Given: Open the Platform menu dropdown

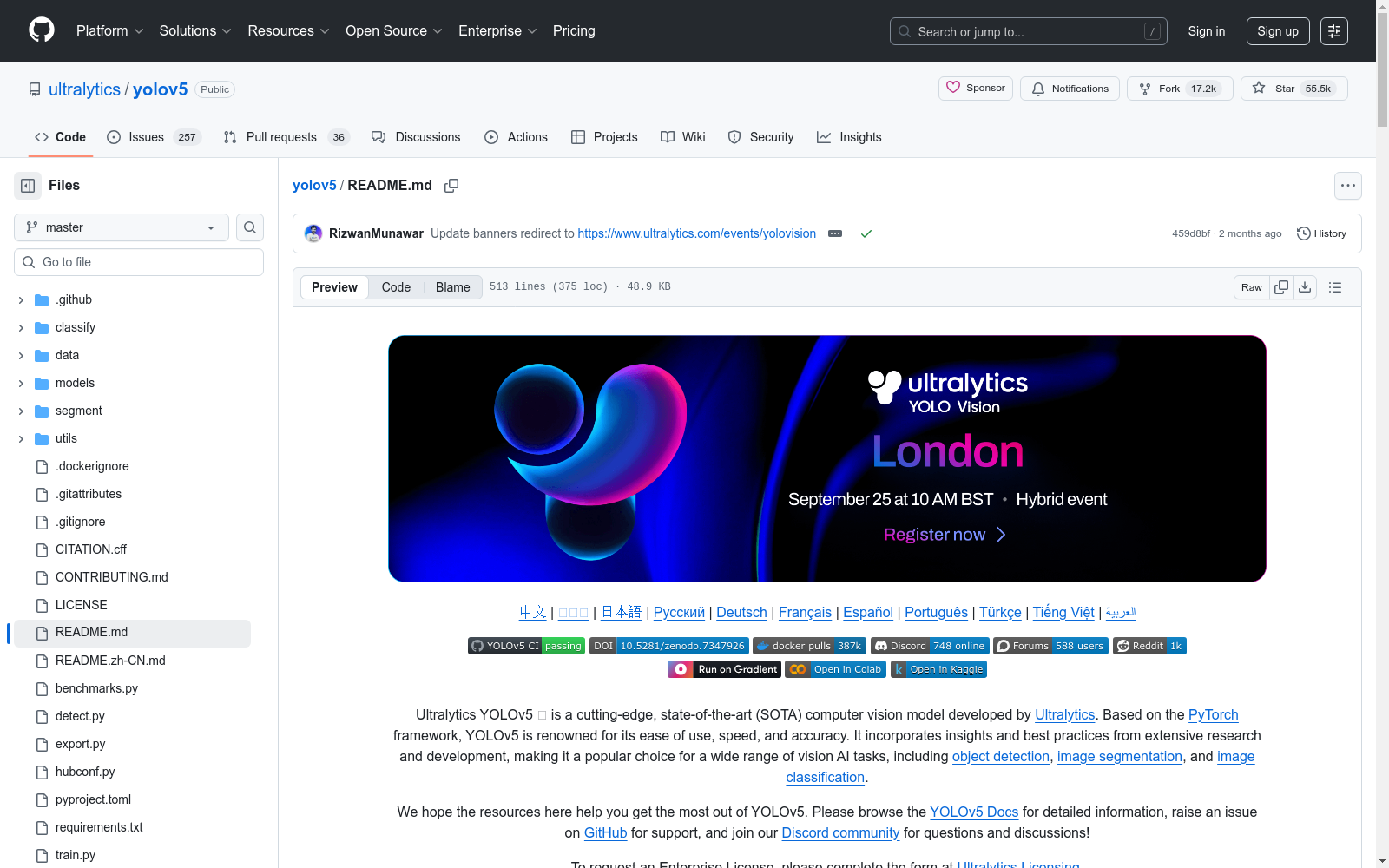Looking at the screenshot, I should point(110,31).
